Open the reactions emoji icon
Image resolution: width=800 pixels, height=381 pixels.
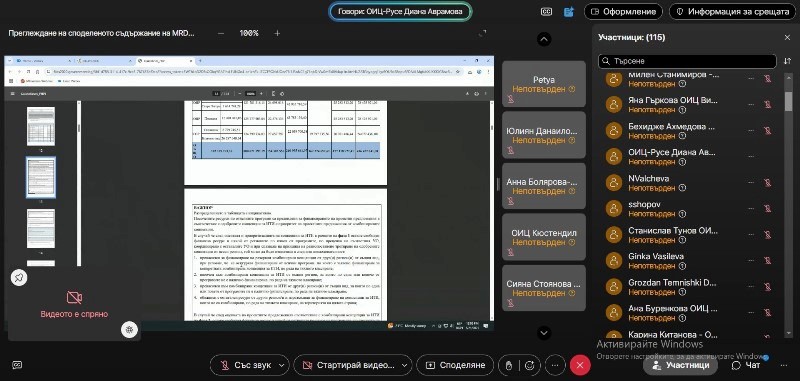click(x=530, y=365)
